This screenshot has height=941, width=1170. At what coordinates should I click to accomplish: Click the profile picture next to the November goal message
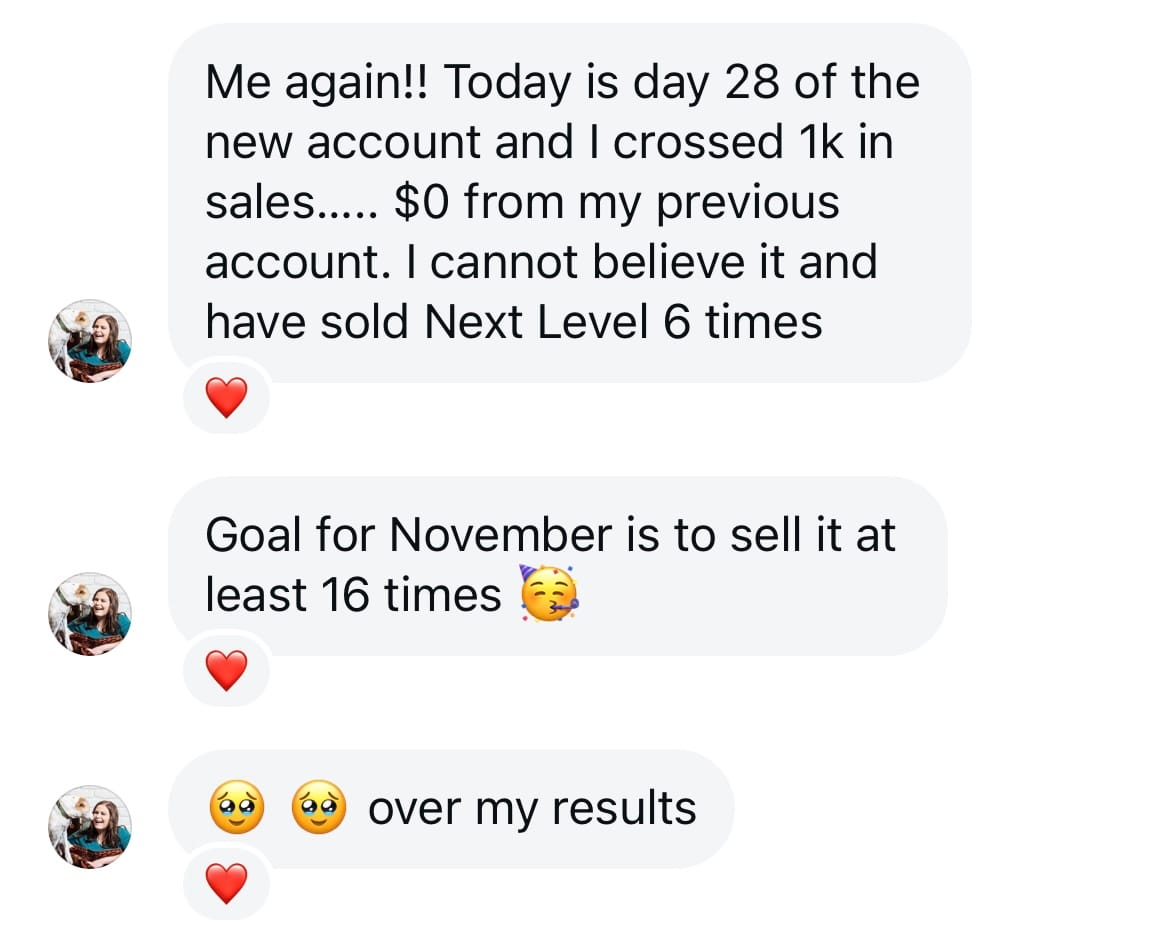coord(90,614)
